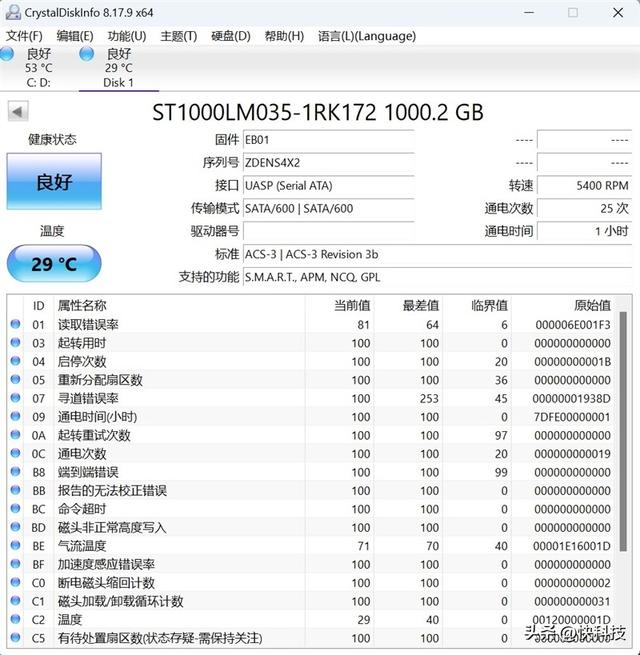Screen dimensions: 640x655
Task: Click the status dot for BF 加速度感应错误率
Action: tap(15, 564)
